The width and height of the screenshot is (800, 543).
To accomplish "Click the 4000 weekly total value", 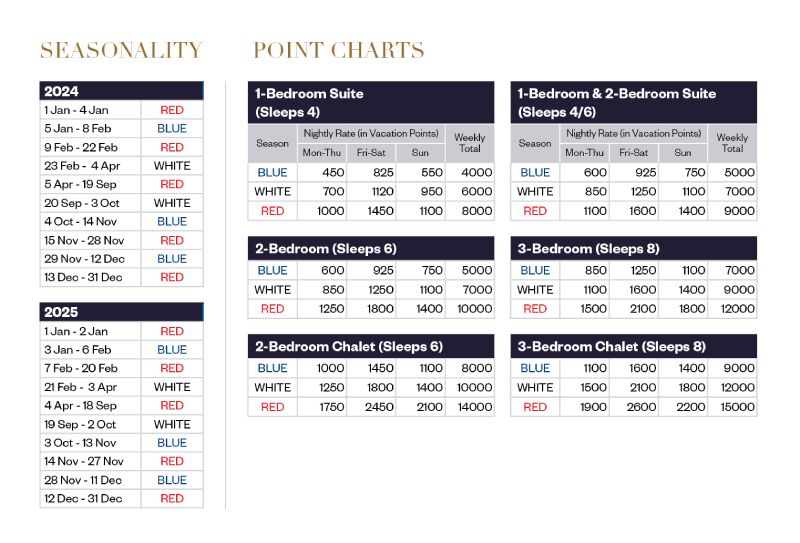I will (475, 172).
